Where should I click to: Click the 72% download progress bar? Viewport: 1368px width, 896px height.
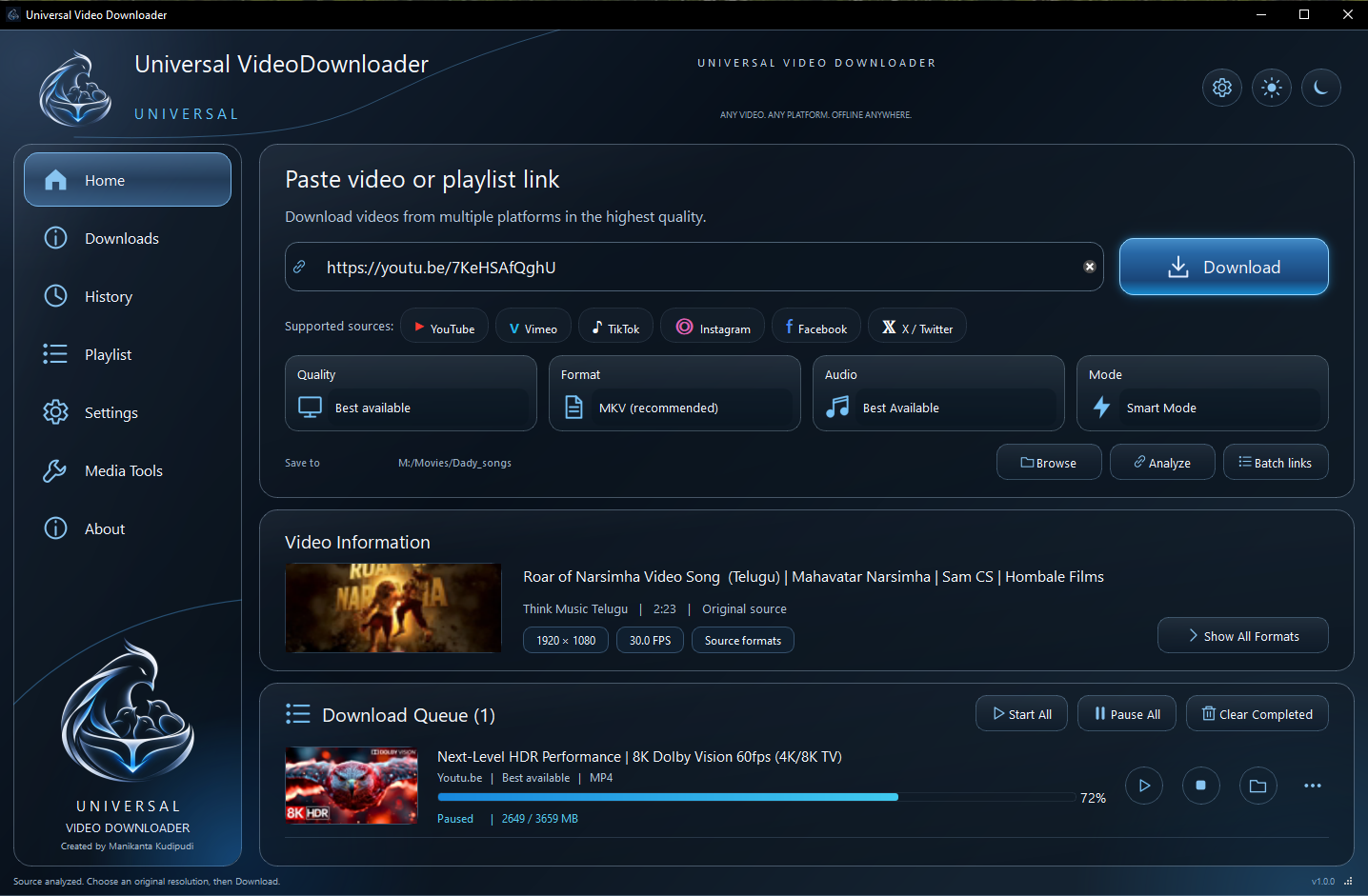click(756, 797)
